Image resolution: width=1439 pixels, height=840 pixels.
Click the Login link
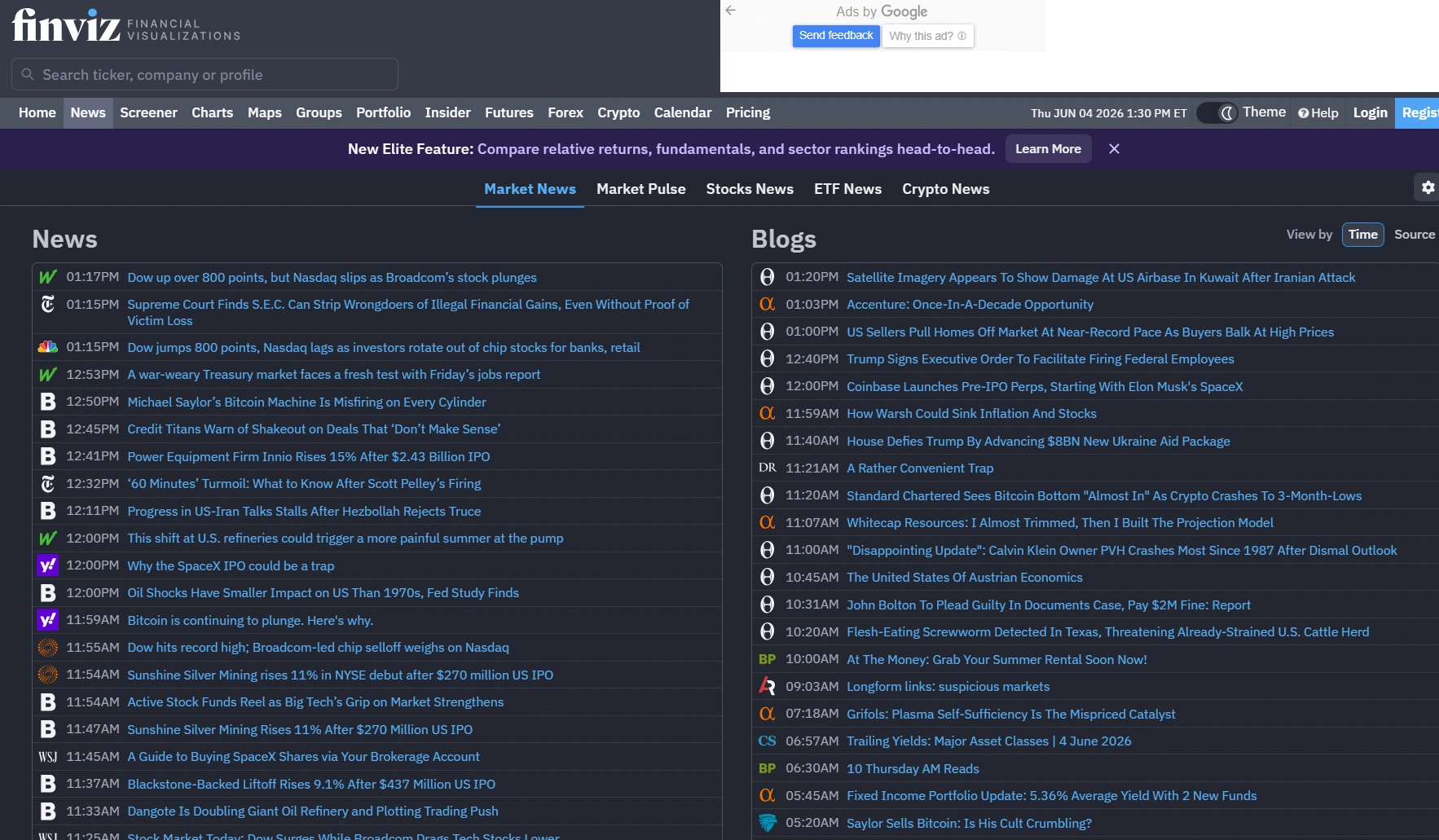click(x=1370, y=113)
